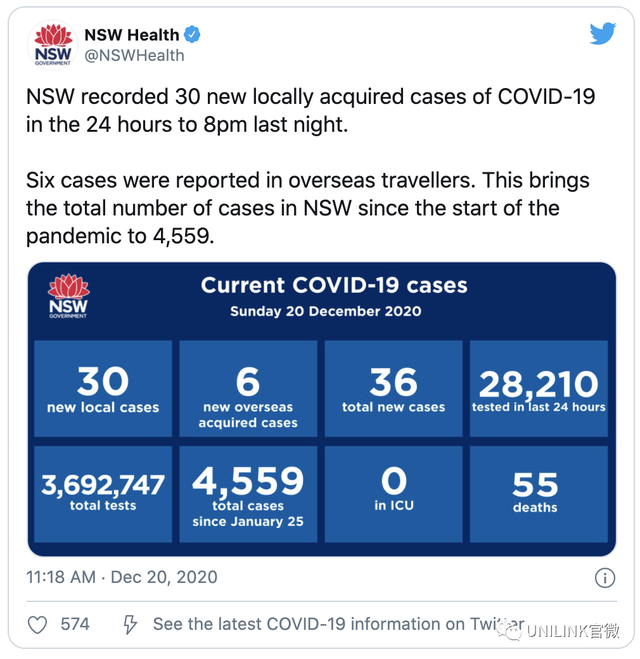The image size is (640, 659).
Task: Click the 4,559 total cases tile
Action: [x=248, y=494]
